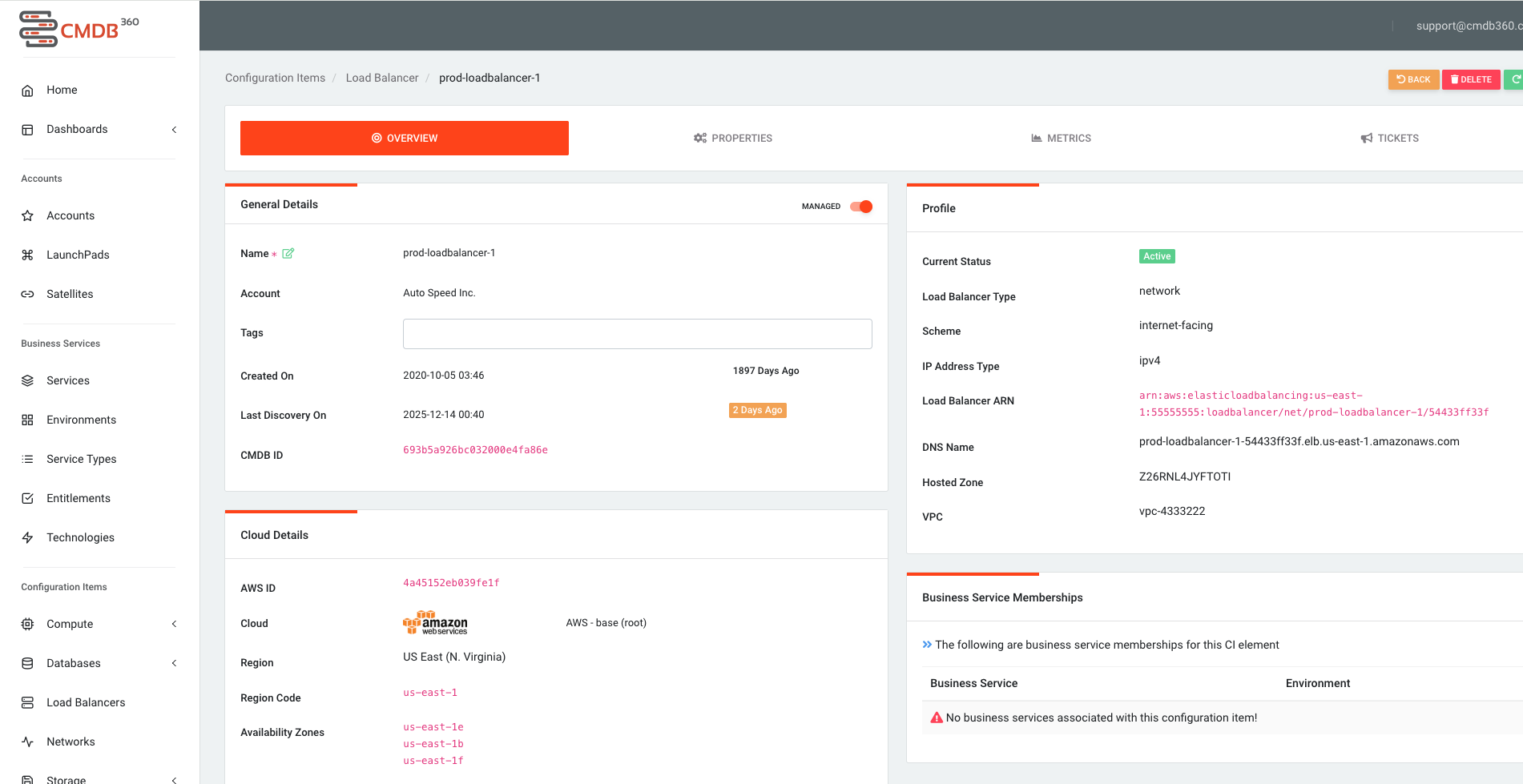This screenshot has width=1523, height=784.
Task: Click the CMDB ID value 693b5a926bc032000e4fa86e
Action: (475, 450)
